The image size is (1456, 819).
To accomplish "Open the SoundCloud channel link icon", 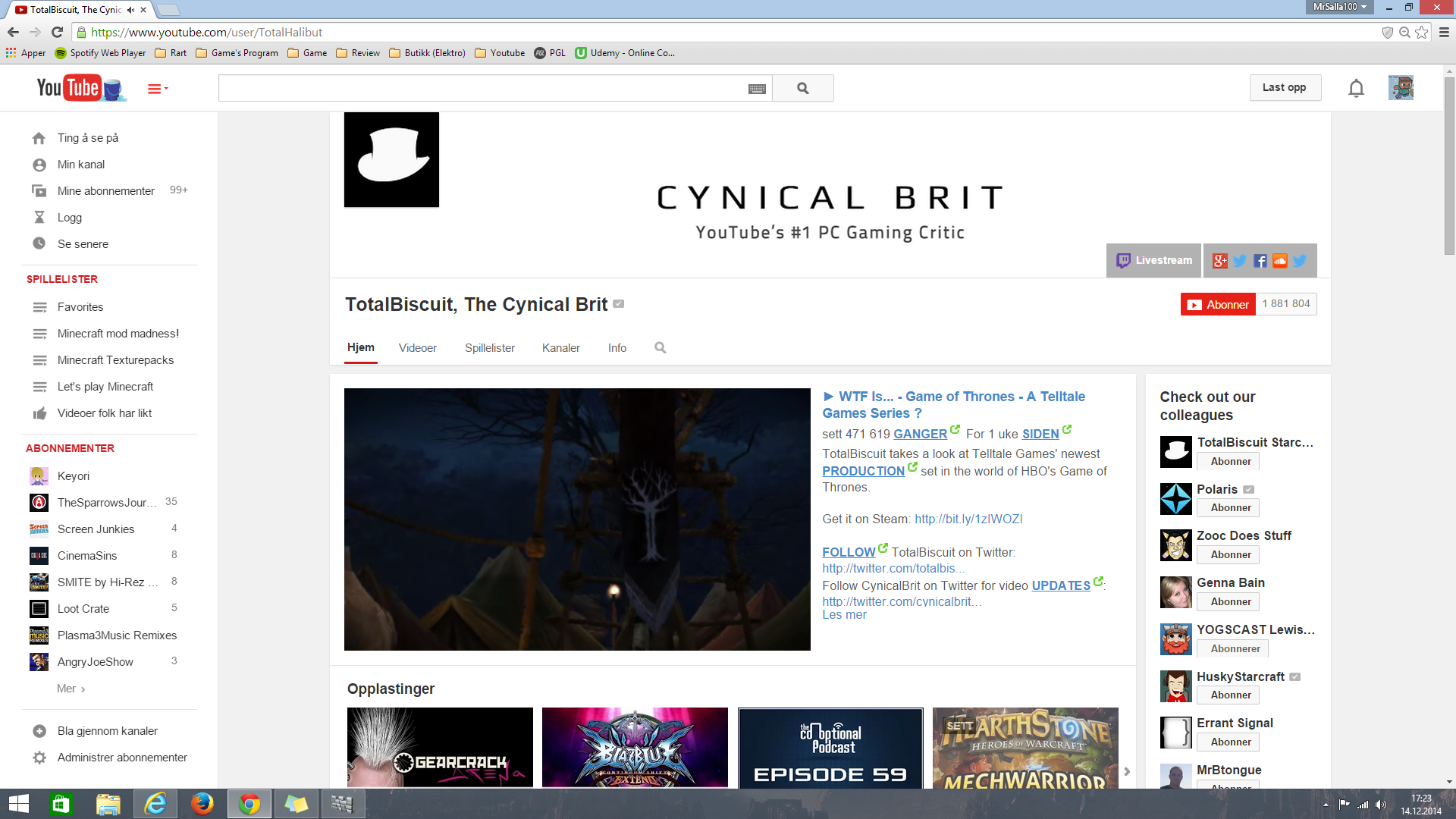I will (x=1279, y=261).
